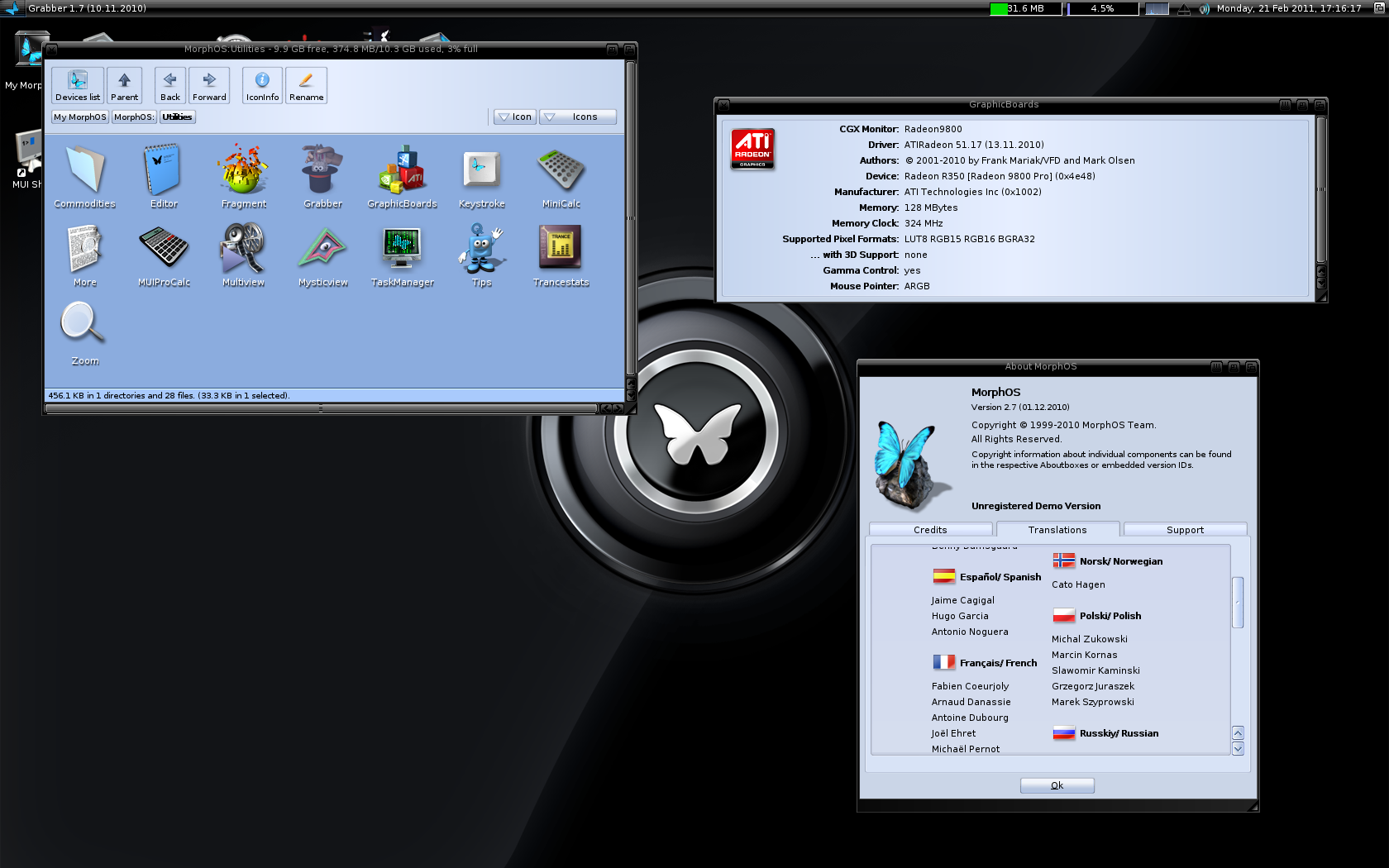Switch to the Credits tab
The image size is (1389, 868).
[930, 530]
